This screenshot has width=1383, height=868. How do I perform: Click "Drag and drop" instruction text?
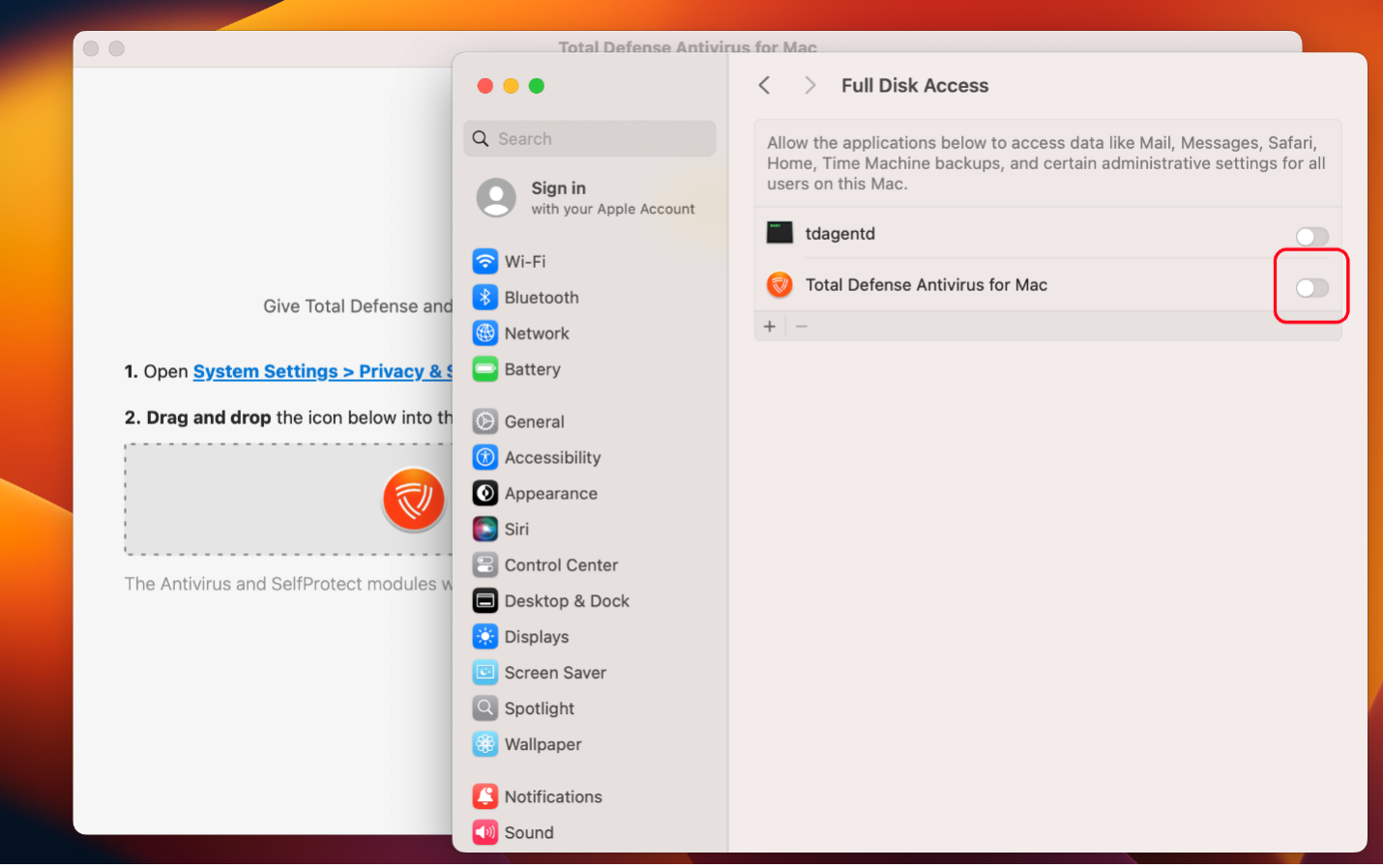click(x=209, y=418)
